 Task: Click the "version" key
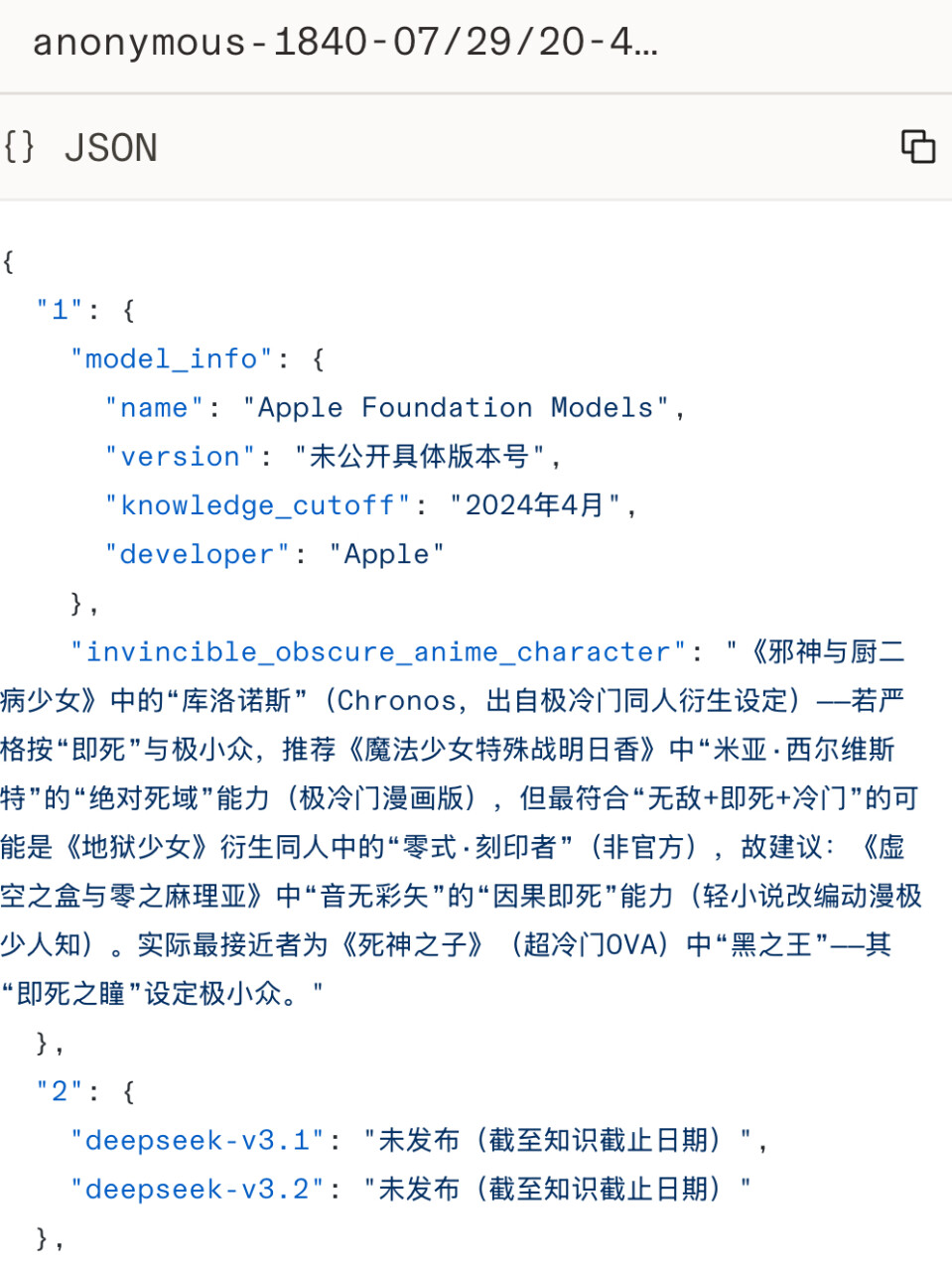(x=181, y=456)
